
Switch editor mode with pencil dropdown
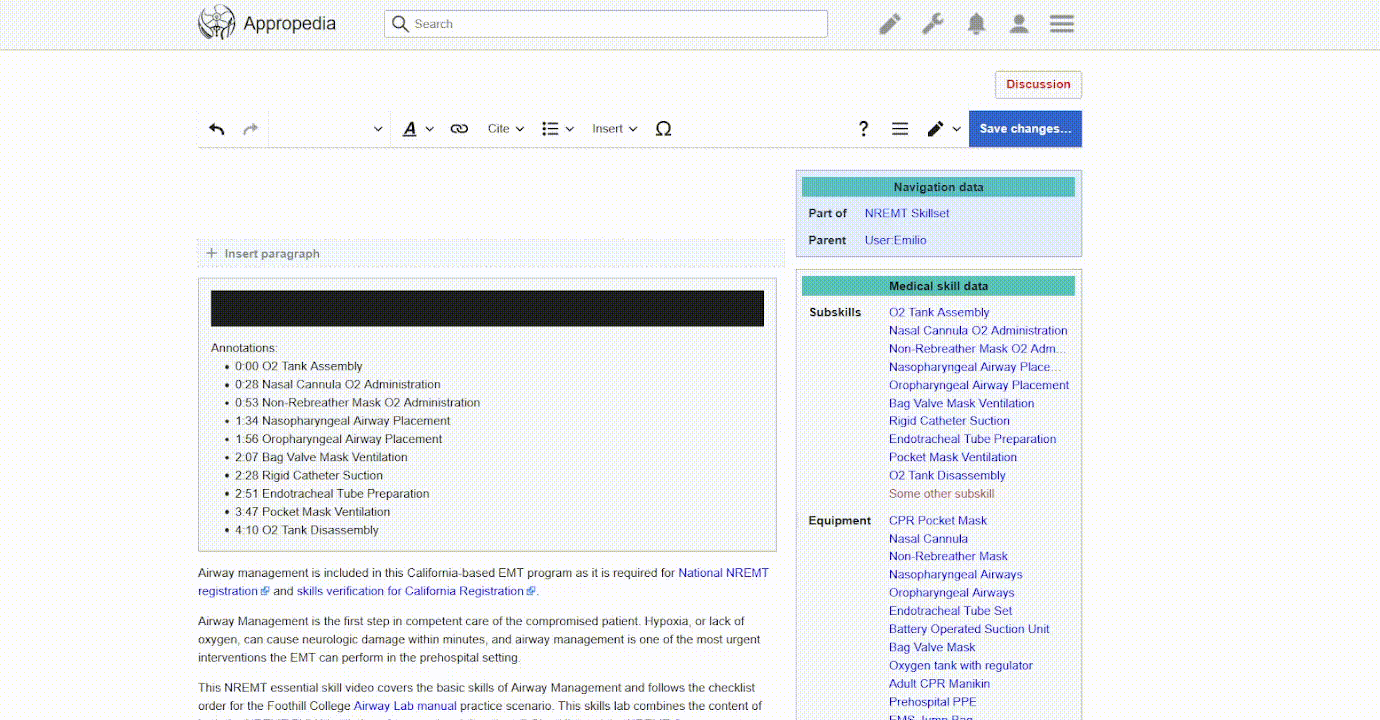[x=943, y=129]
